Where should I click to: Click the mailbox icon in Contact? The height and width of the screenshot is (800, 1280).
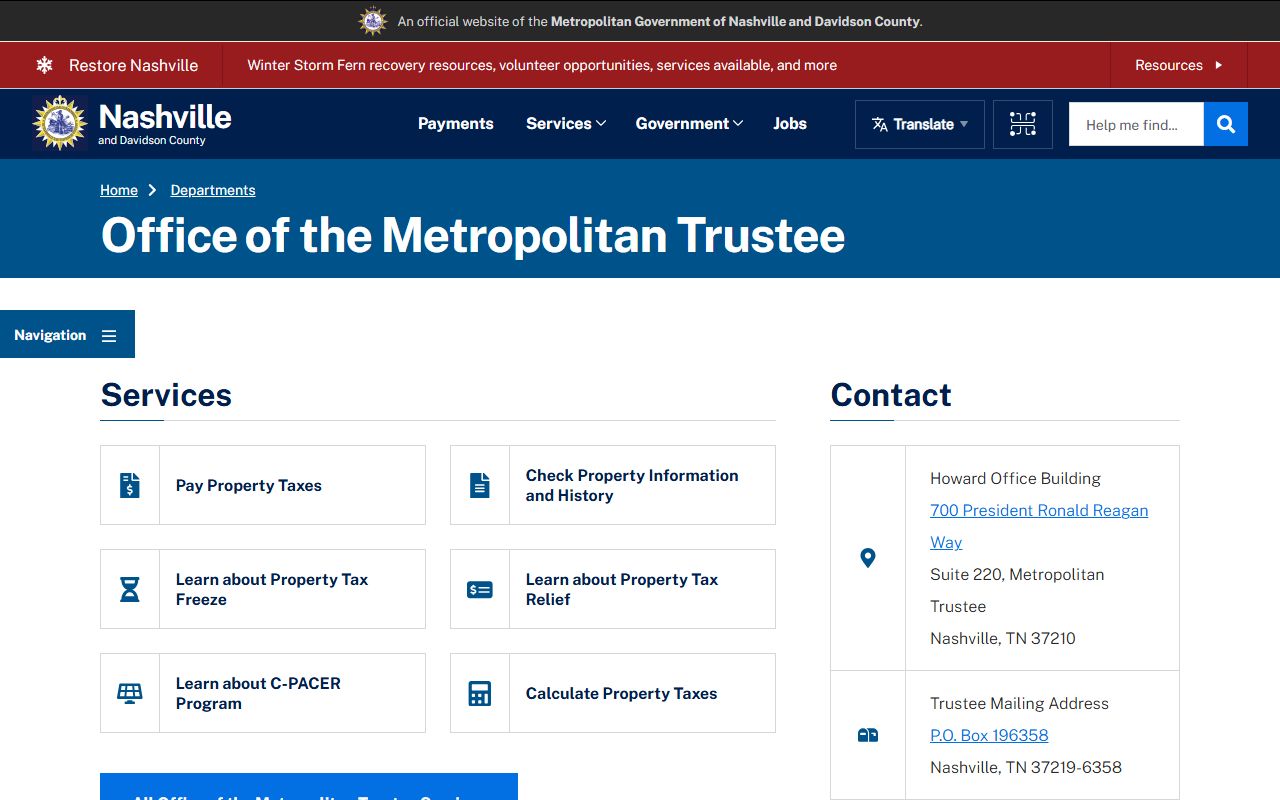pyautogui.click(x=868, y=735)
